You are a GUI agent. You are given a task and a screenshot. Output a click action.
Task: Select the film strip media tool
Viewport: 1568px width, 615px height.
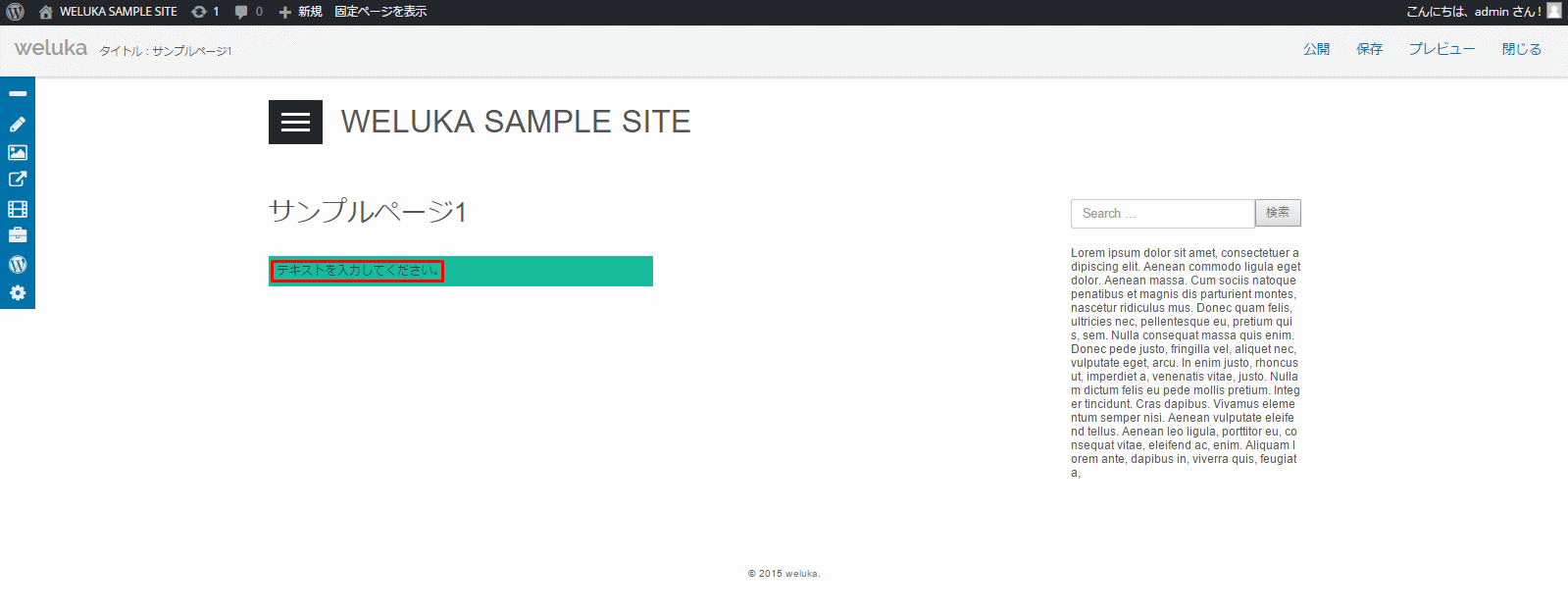coord(18,209)
